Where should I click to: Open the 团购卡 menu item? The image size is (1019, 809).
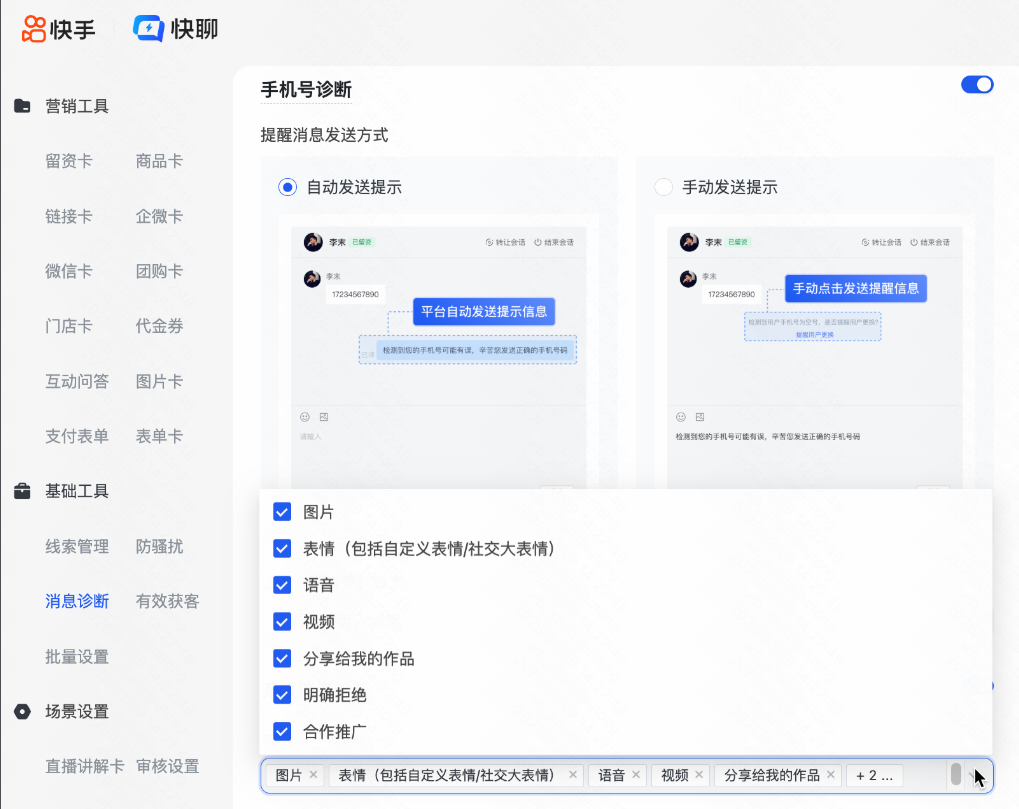click(159, 271)
